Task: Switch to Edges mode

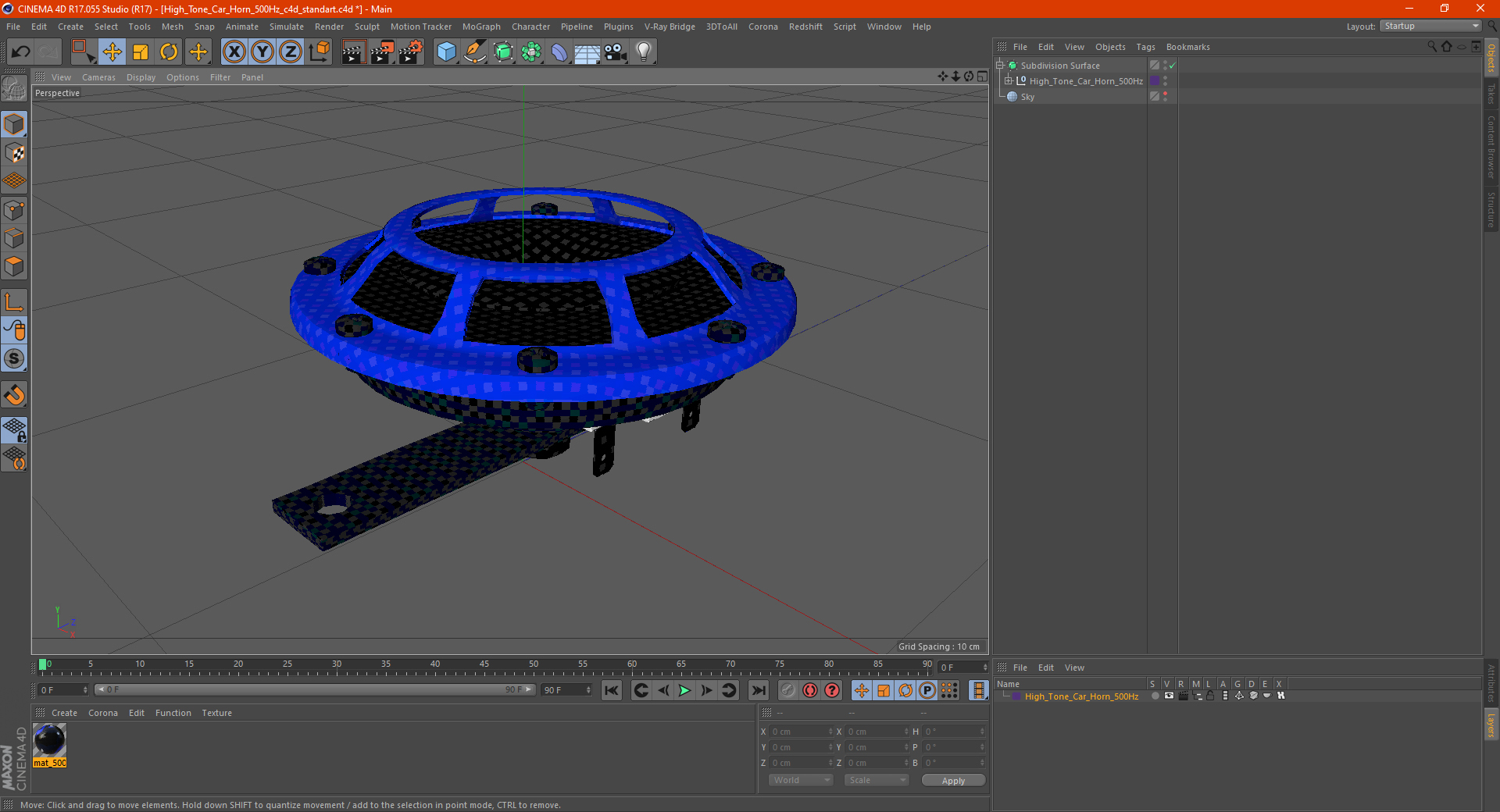Action: point(14,237)
